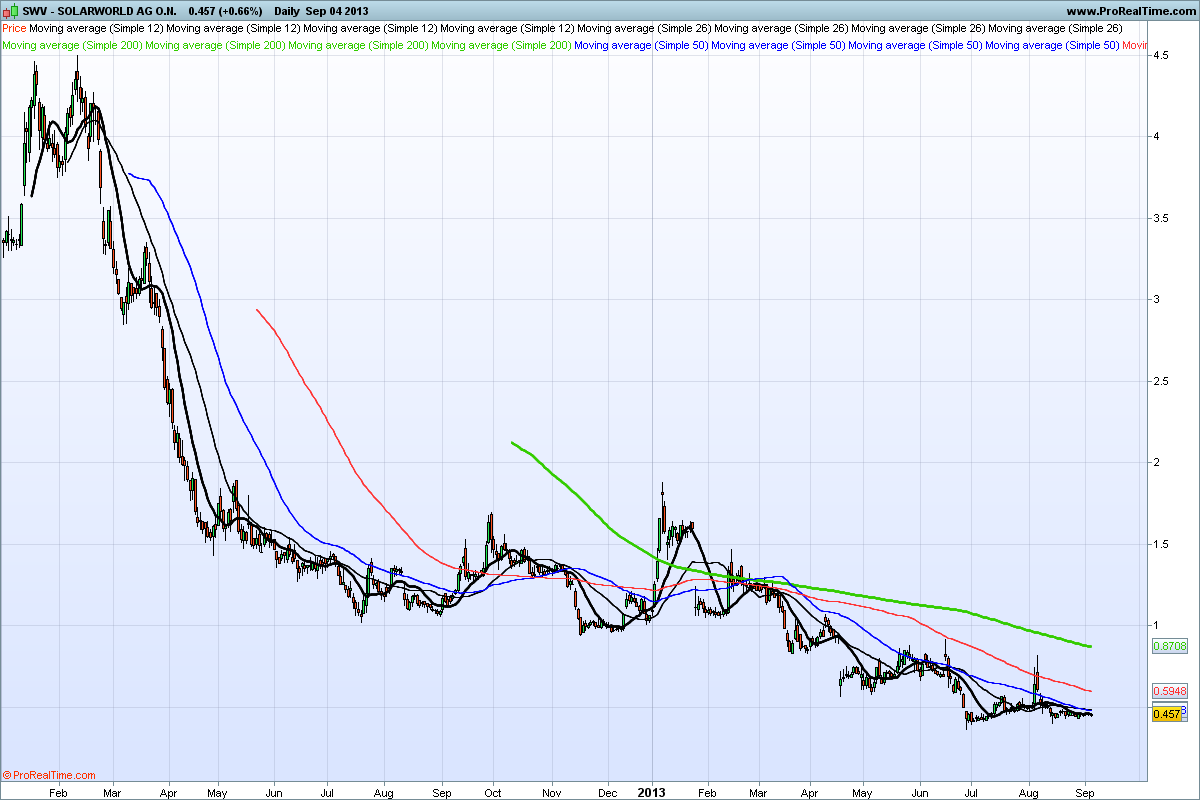Click the last Moving average (Simple 26) label
1200x800 pixels.
1055,28
